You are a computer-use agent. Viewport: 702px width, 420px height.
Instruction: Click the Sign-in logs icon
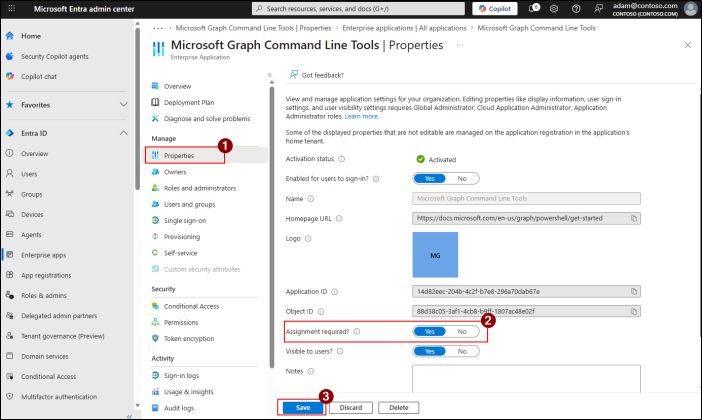pos(155,375)
